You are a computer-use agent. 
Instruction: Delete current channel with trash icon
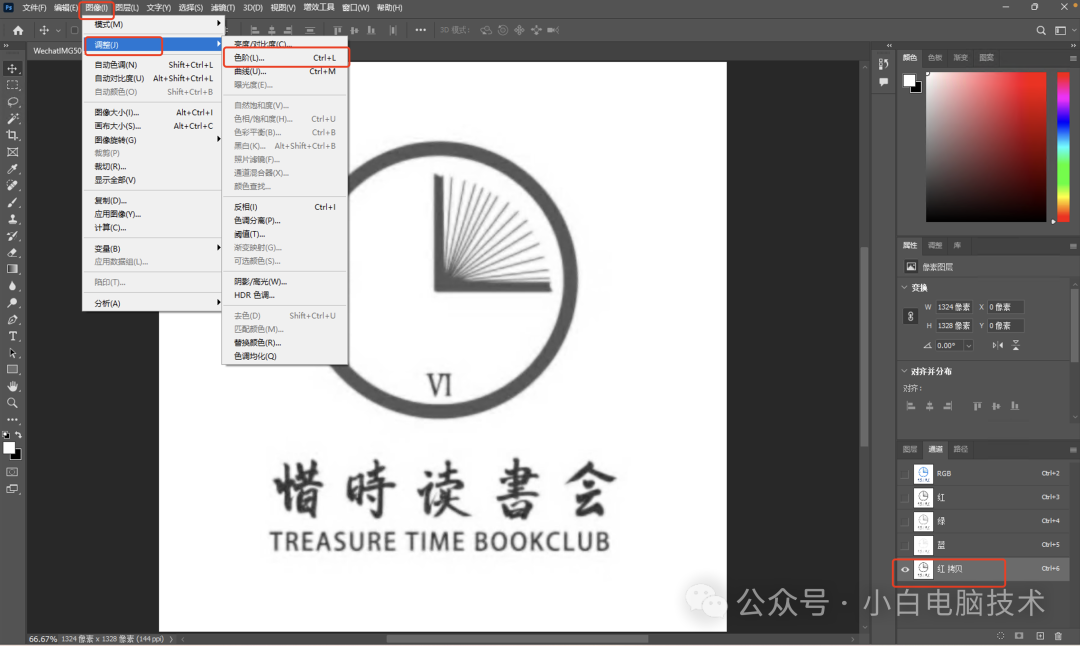coord(1059,636)
